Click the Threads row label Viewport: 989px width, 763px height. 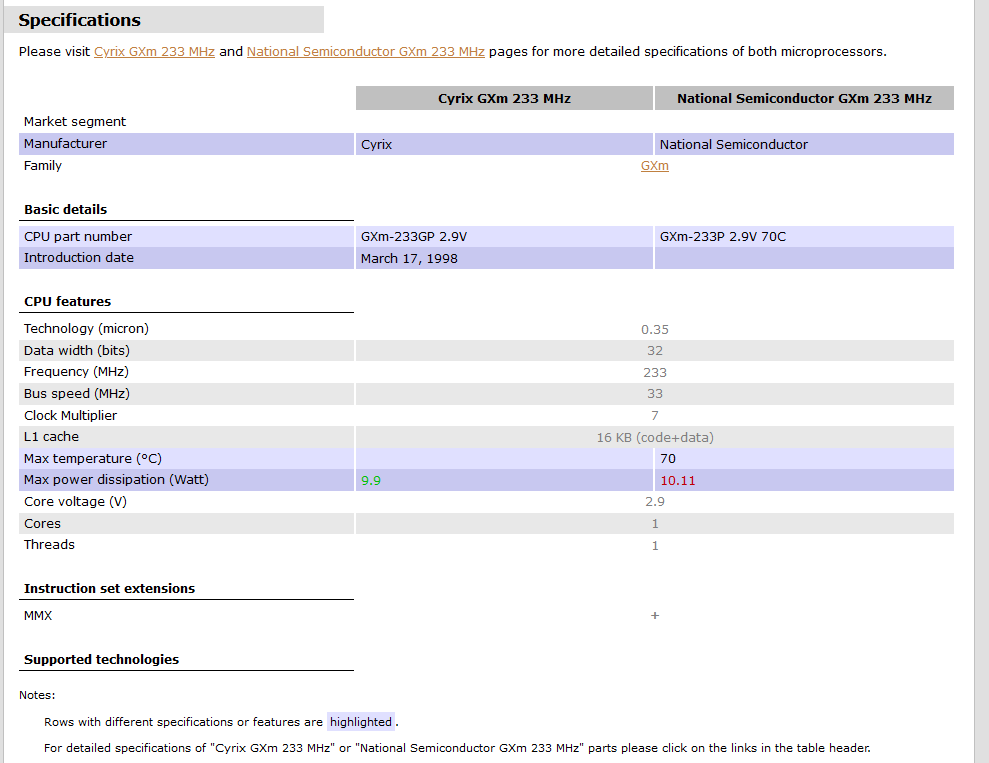point(49,545)
